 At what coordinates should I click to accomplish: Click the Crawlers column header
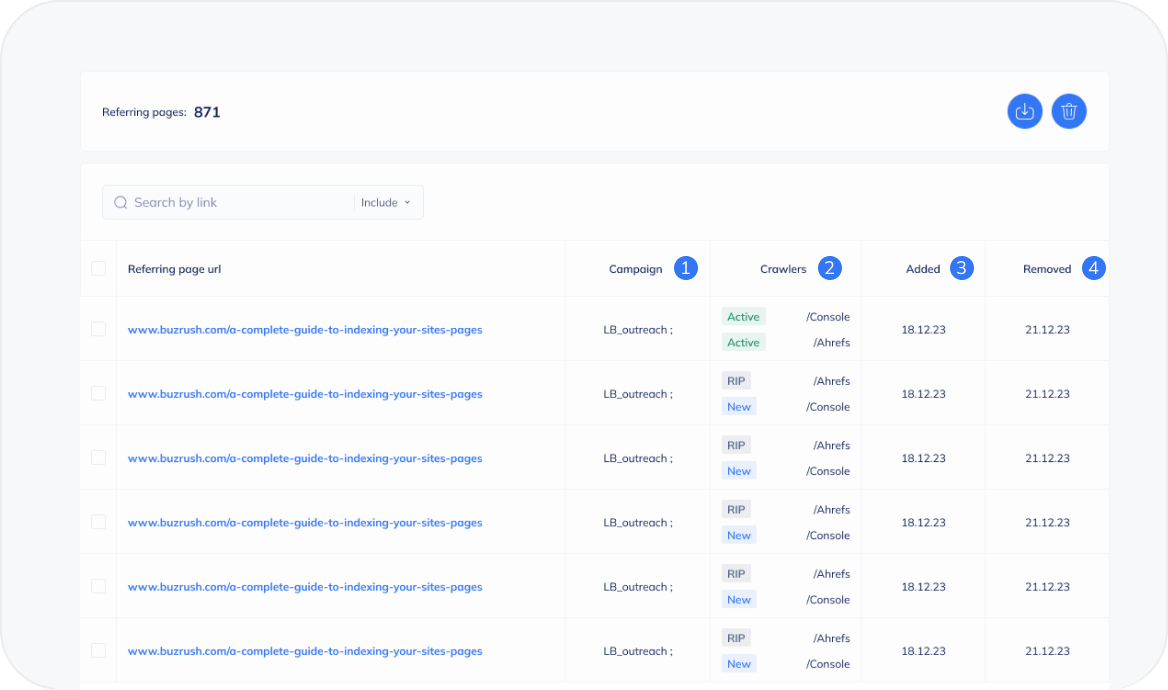[783, 269]
